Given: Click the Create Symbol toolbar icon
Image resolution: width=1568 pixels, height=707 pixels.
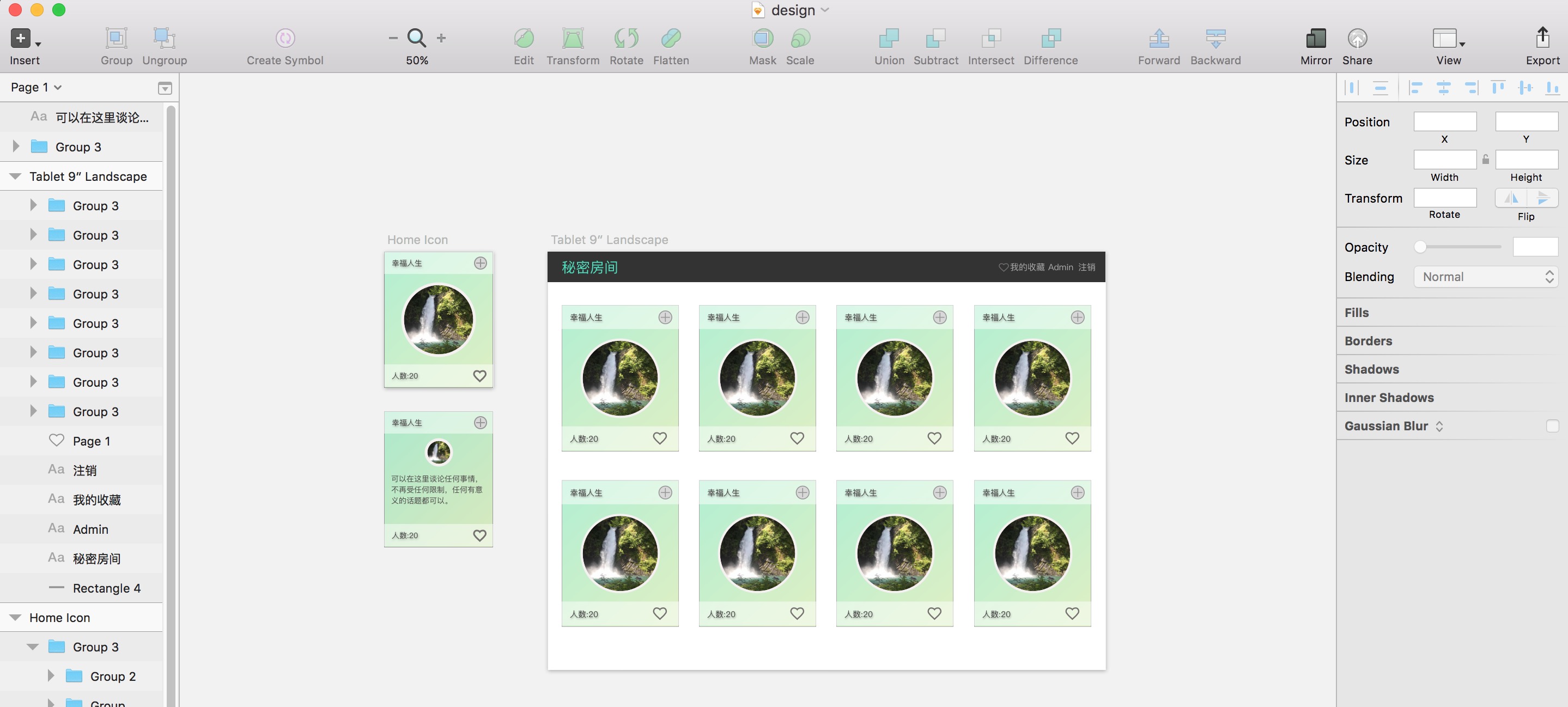Looking at the screenshot, I should pos(285,38).
